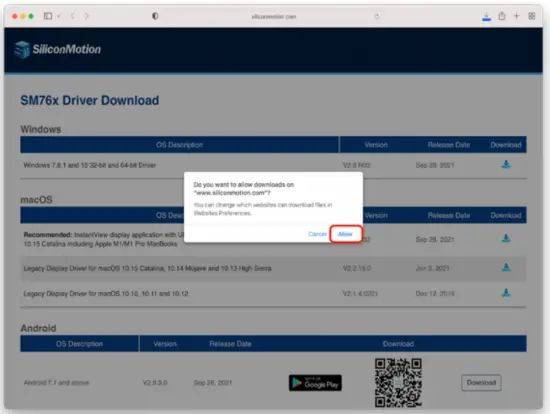
Task: Click the Android 7.1 and above text
Action: click(56, 382)
